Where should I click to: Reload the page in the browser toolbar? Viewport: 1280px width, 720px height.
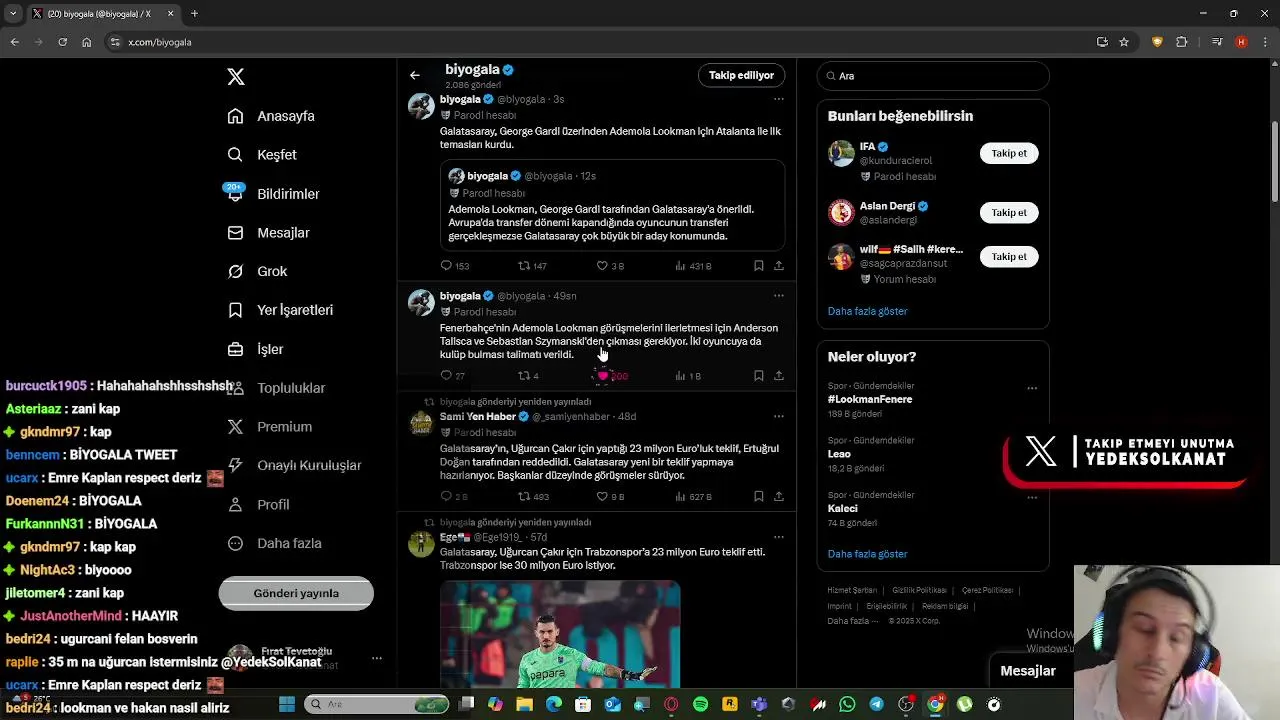click(62, 42)
